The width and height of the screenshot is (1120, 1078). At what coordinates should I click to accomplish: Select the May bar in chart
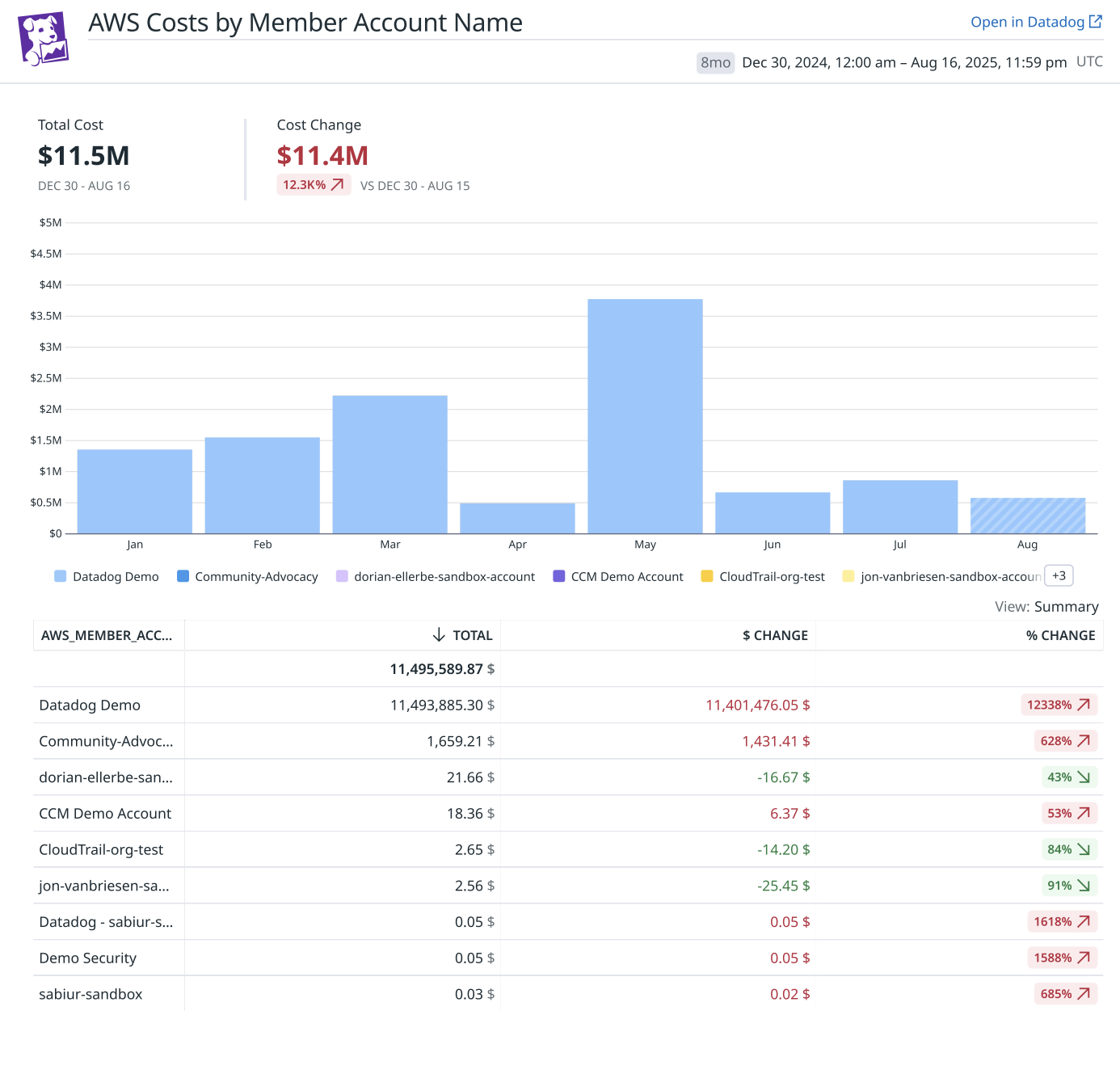coord(645,416)
